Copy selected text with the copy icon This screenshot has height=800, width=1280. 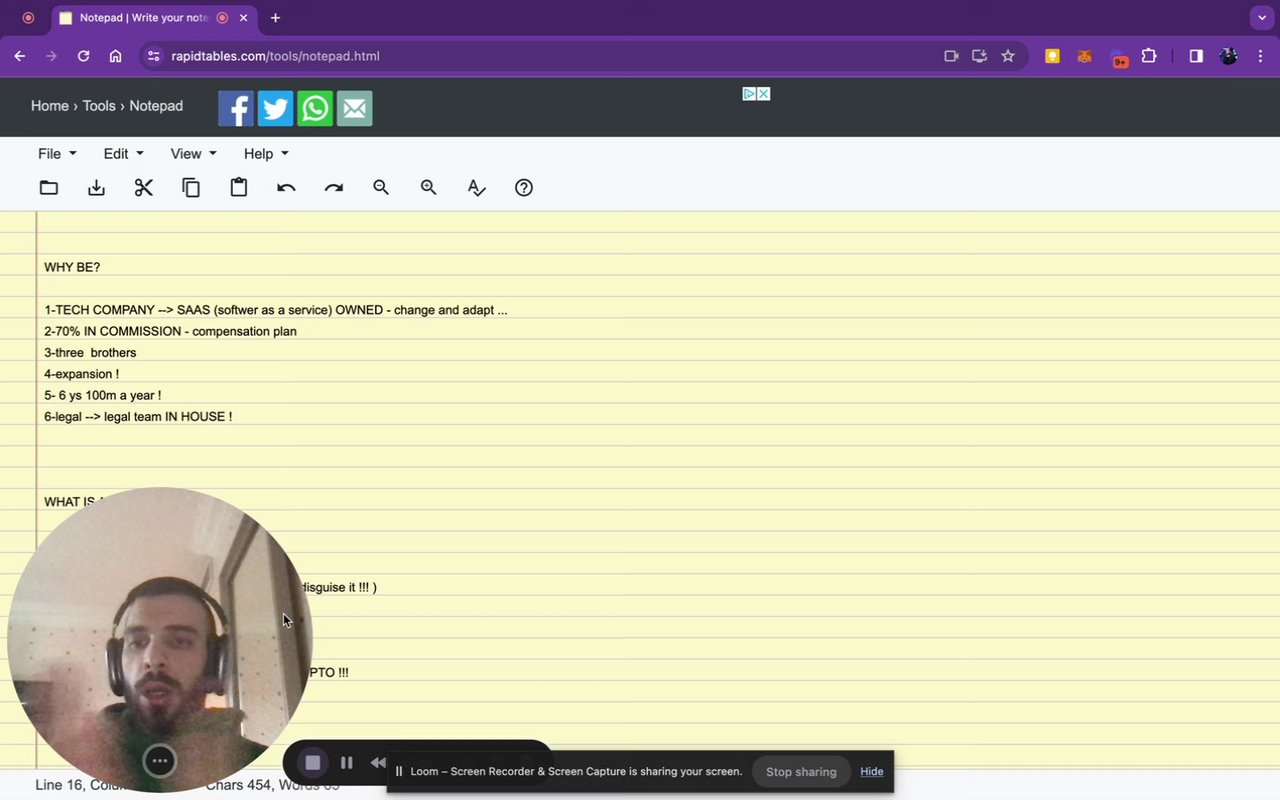[x=191, y=187]
